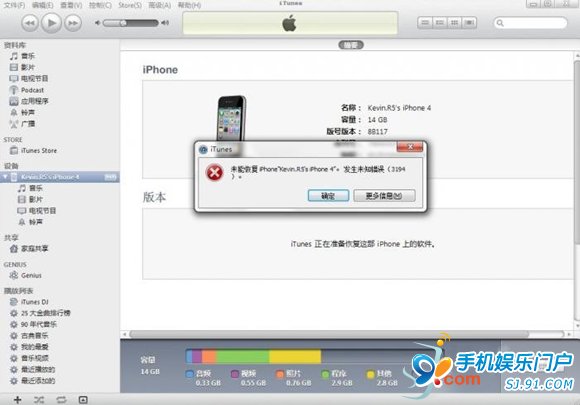Open the 高级(A) menu

click(159, 5)
